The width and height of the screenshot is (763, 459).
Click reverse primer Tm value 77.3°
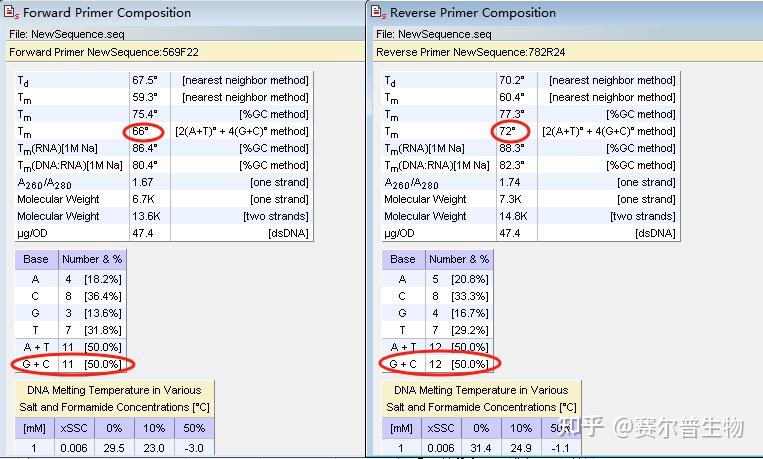tap(511, 114)
